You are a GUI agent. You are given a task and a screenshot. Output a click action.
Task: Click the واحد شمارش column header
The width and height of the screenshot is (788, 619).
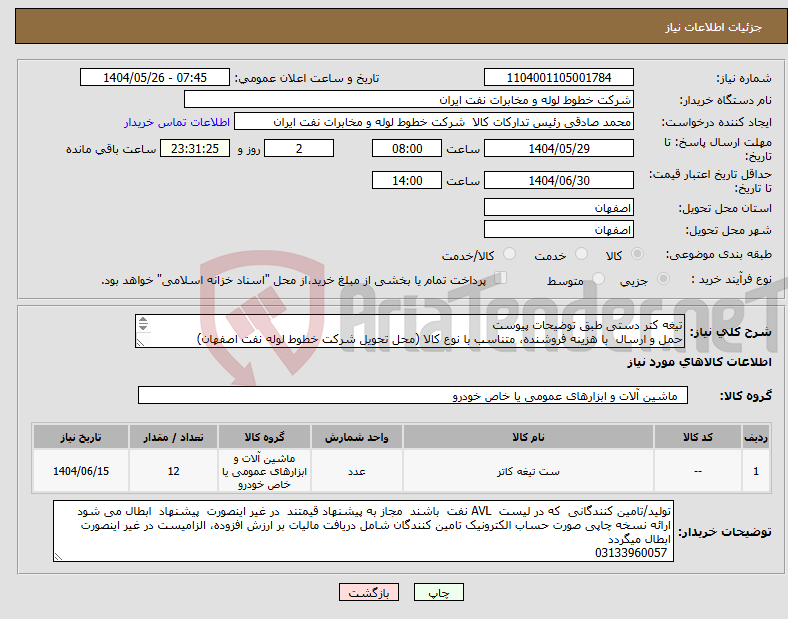[x=357, y=437]
